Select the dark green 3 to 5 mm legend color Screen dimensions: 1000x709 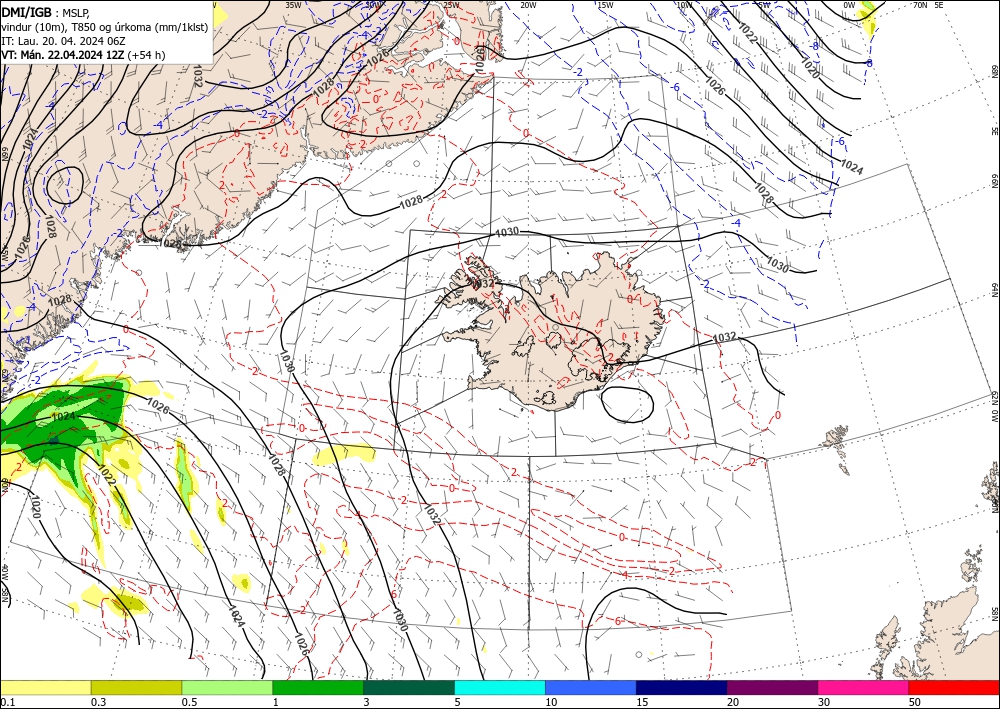pos(409,687)
